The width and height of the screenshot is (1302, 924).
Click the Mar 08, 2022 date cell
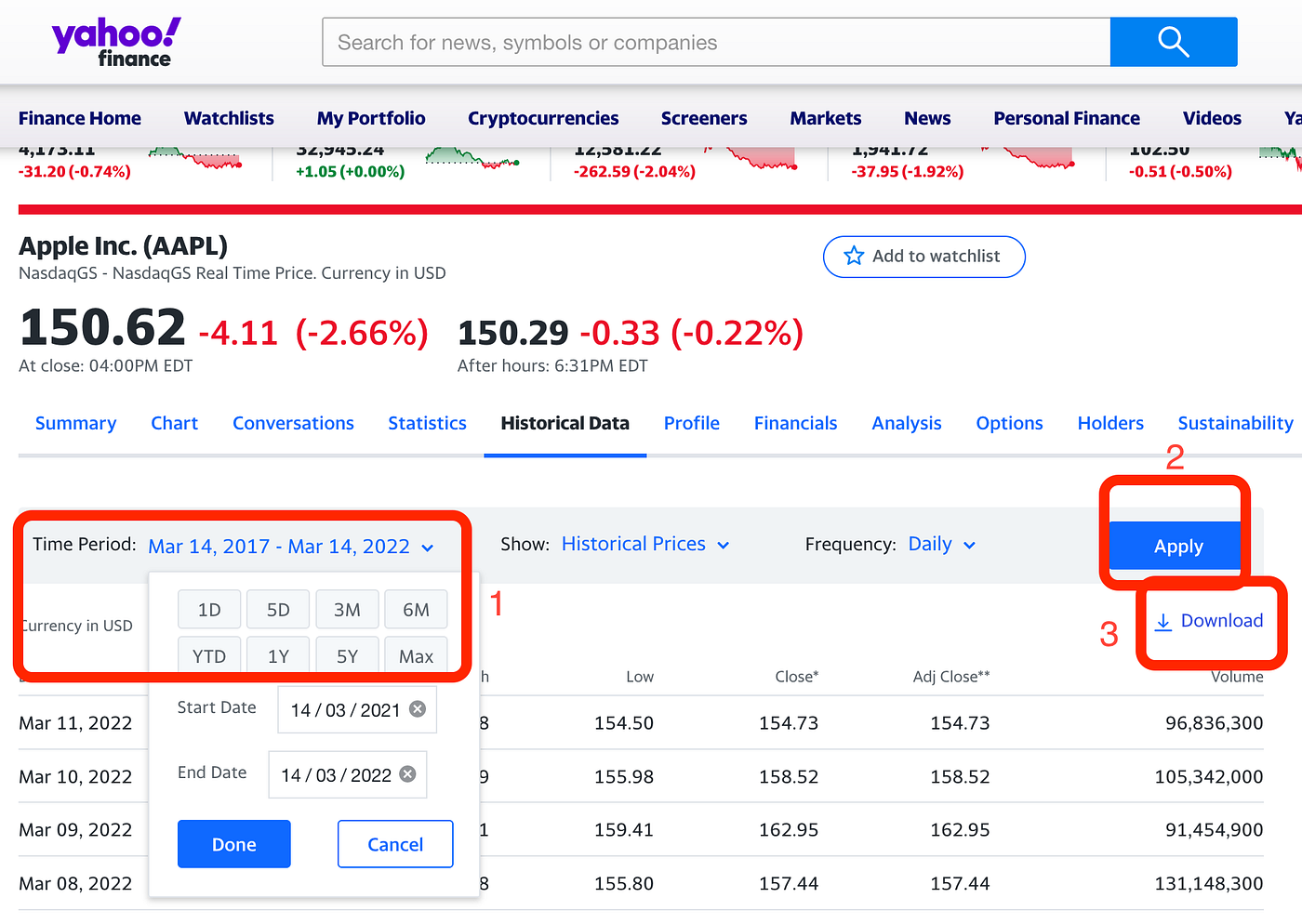tap(75, 884)
